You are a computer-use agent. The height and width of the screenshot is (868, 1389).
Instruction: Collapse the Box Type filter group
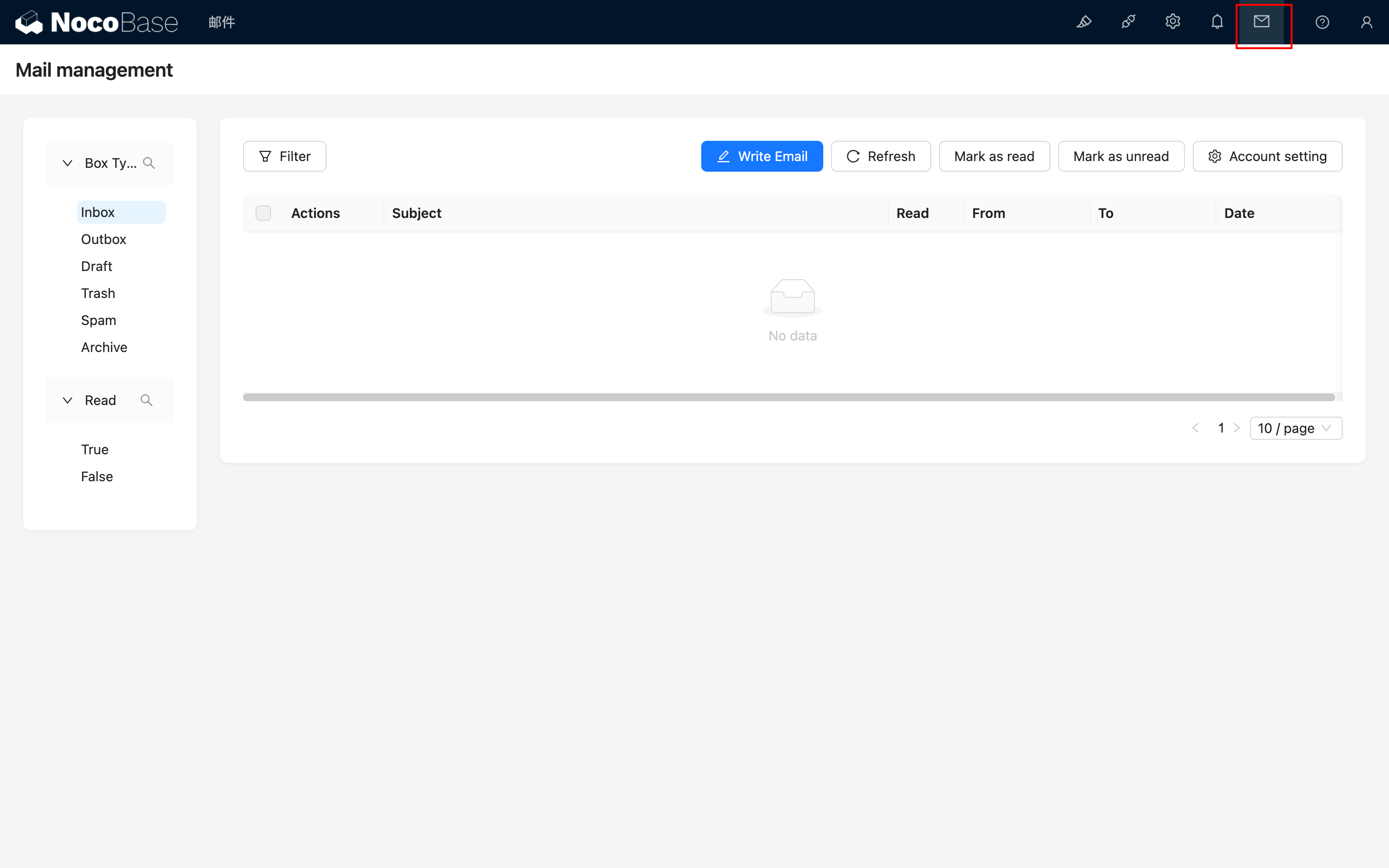pyautogui.click(x=67, y=163)
